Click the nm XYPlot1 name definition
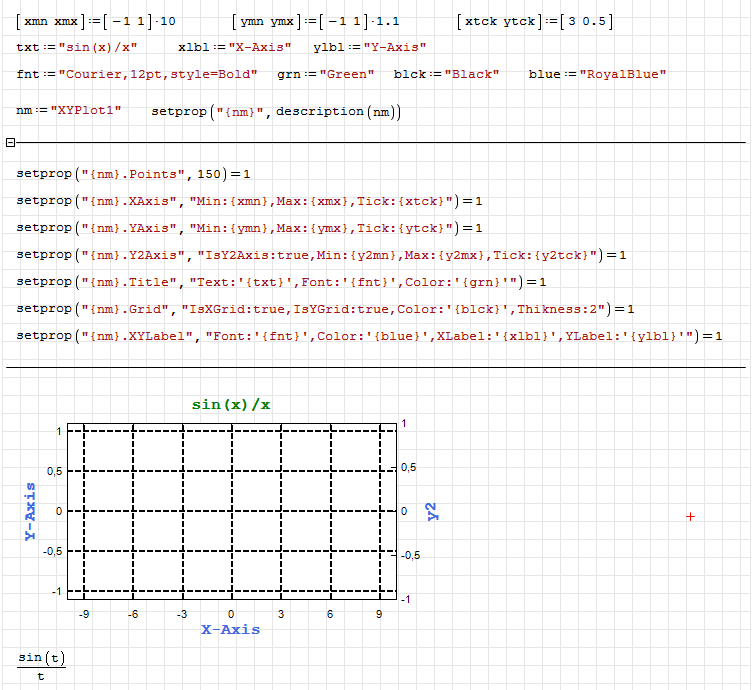 pyautogui.click(x=69, y=111)
